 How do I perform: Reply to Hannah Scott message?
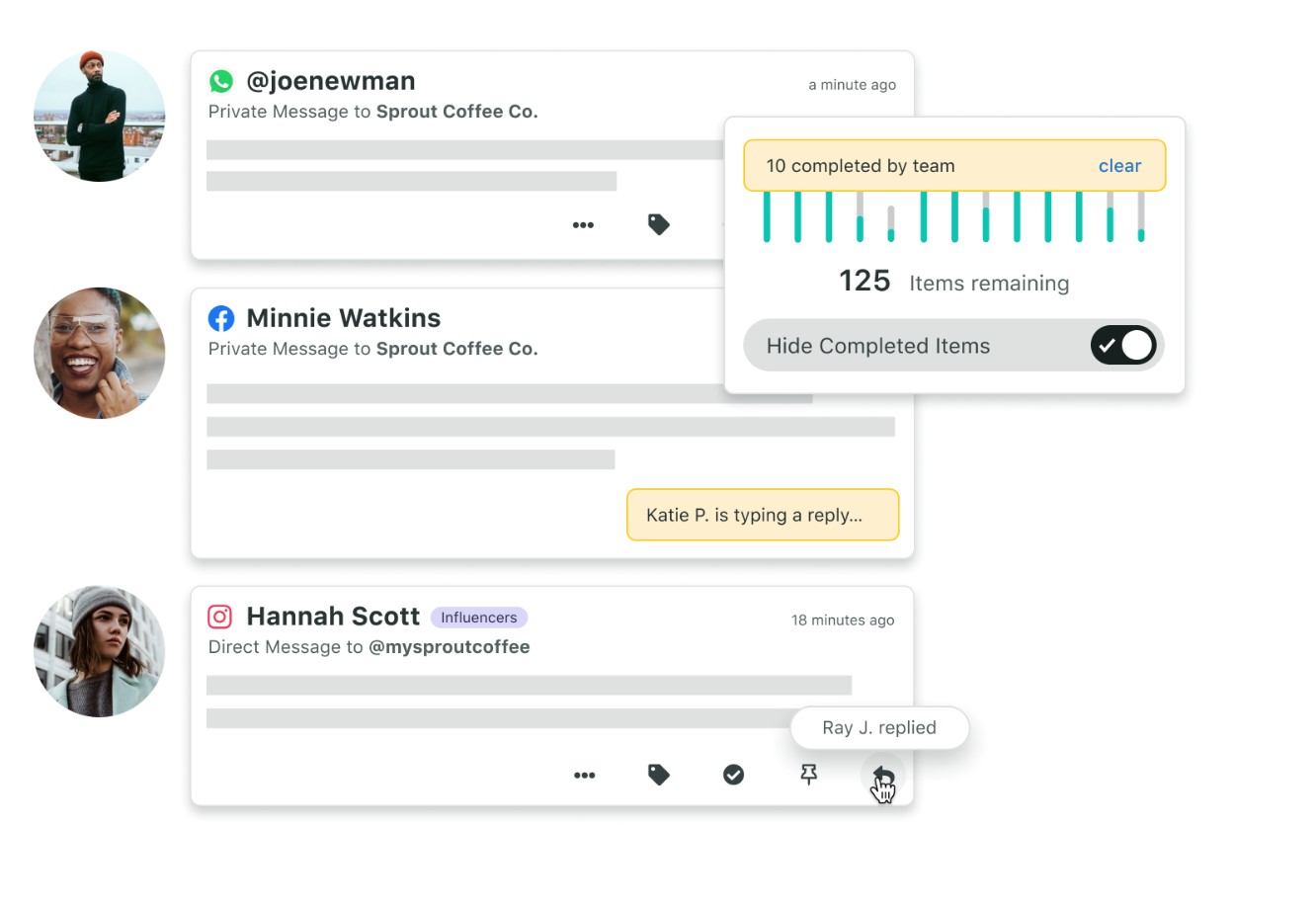pos(882,775)
